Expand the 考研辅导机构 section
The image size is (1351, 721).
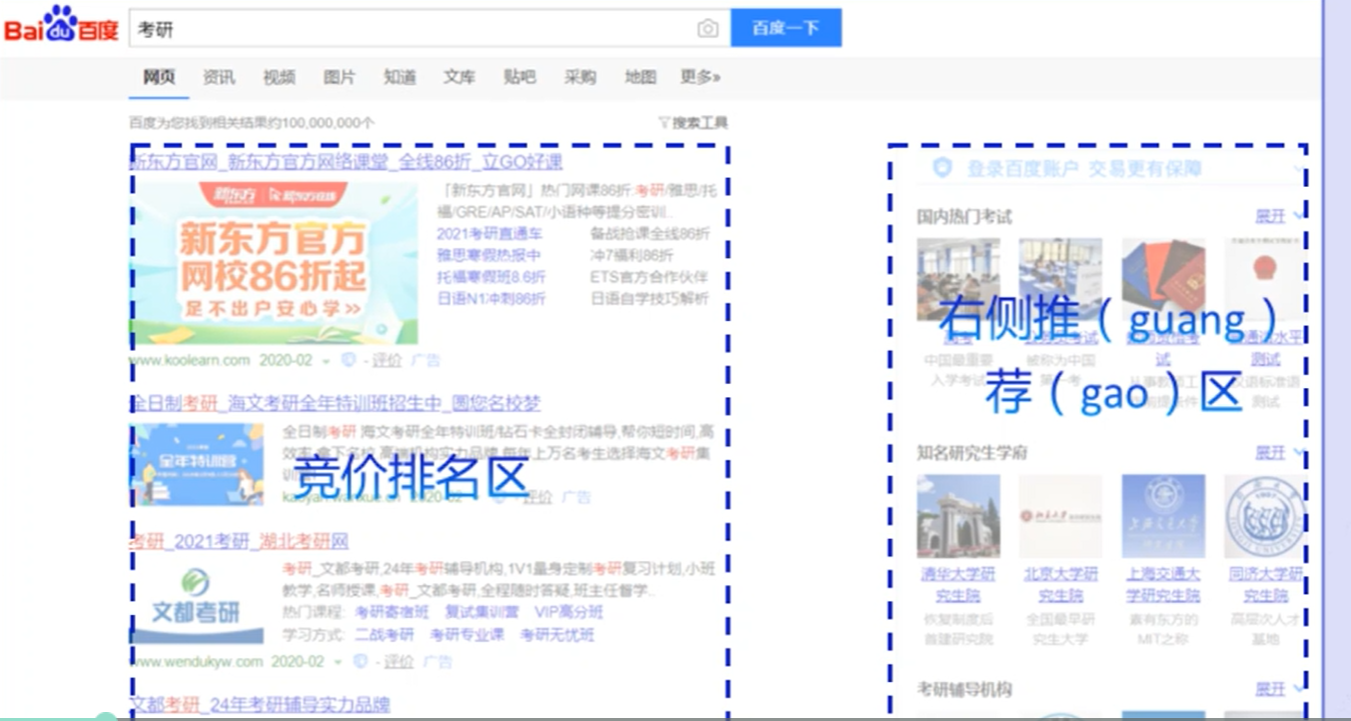pos(1279,690)
